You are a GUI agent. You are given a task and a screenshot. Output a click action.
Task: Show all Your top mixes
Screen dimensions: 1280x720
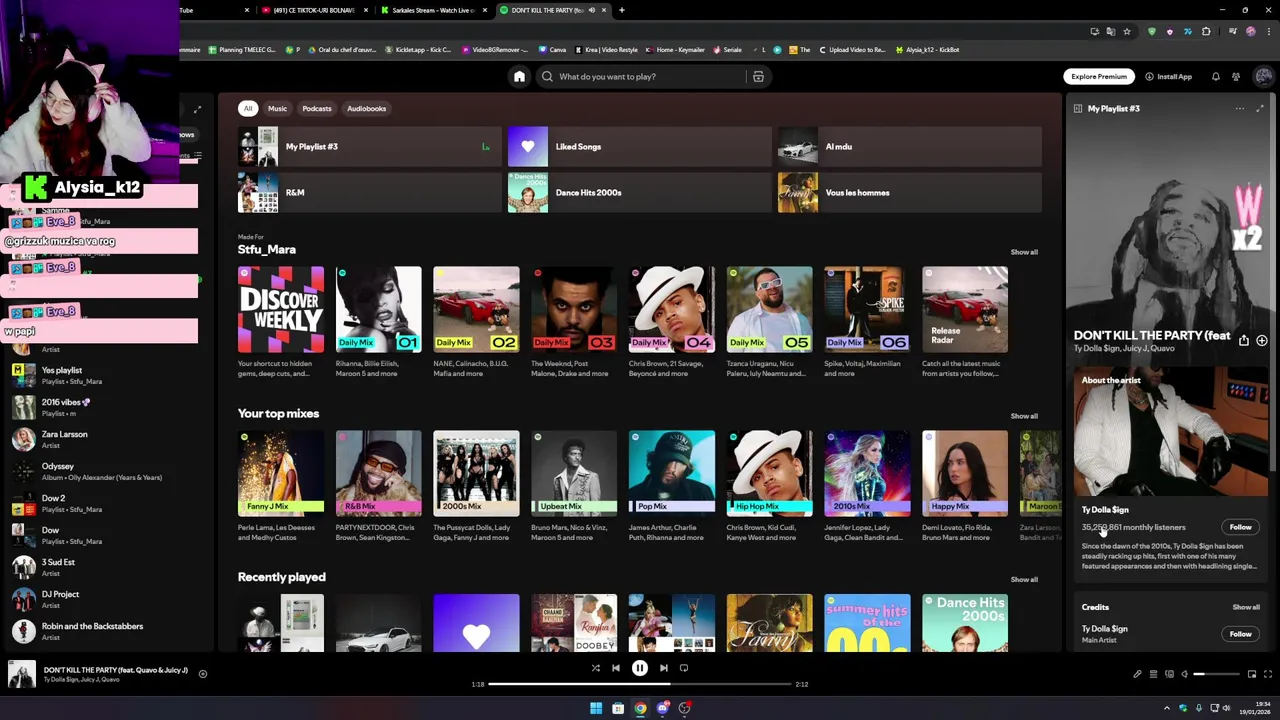(1024, 416)
